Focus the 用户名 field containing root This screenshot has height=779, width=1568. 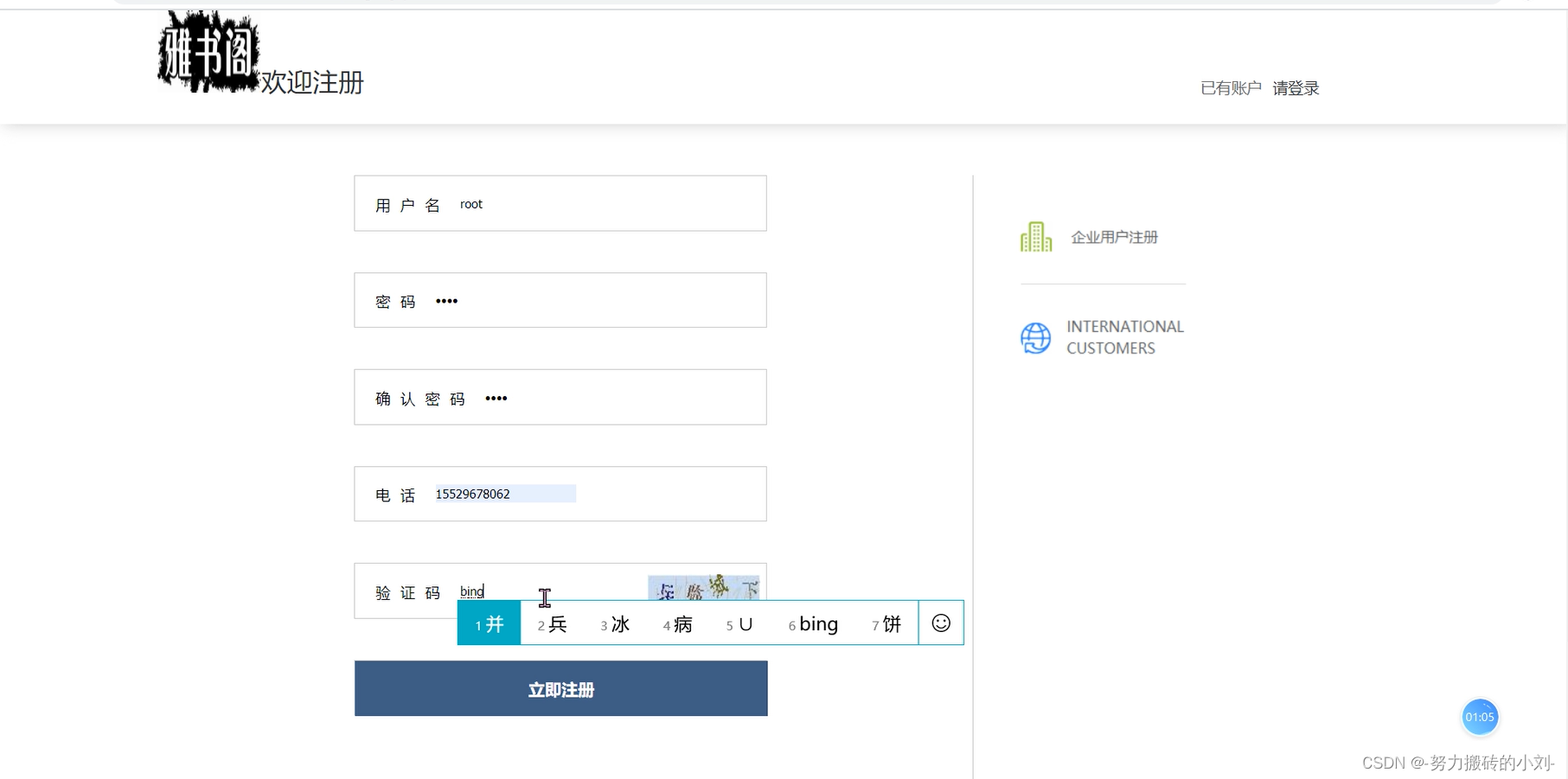(560, 203)
